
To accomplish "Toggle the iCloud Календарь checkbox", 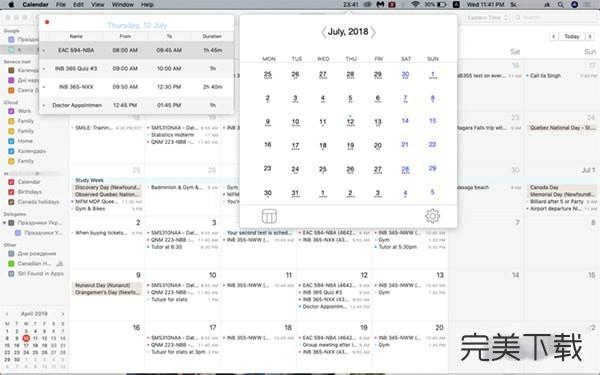I will point(11,151).
